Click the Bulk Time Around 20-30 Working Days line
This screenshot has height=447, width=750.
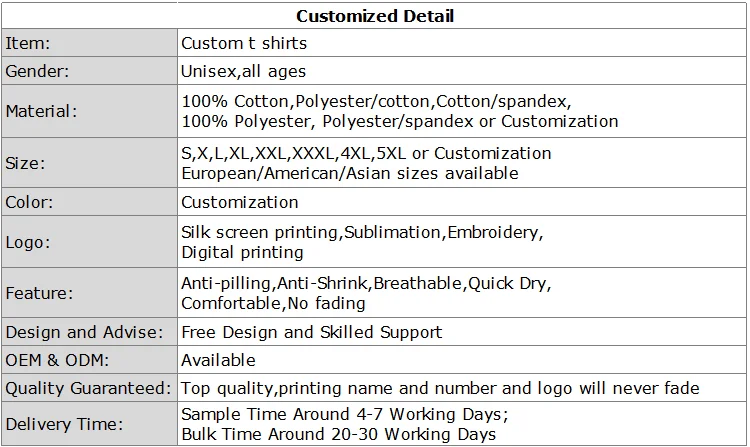[x=339, y=434]
